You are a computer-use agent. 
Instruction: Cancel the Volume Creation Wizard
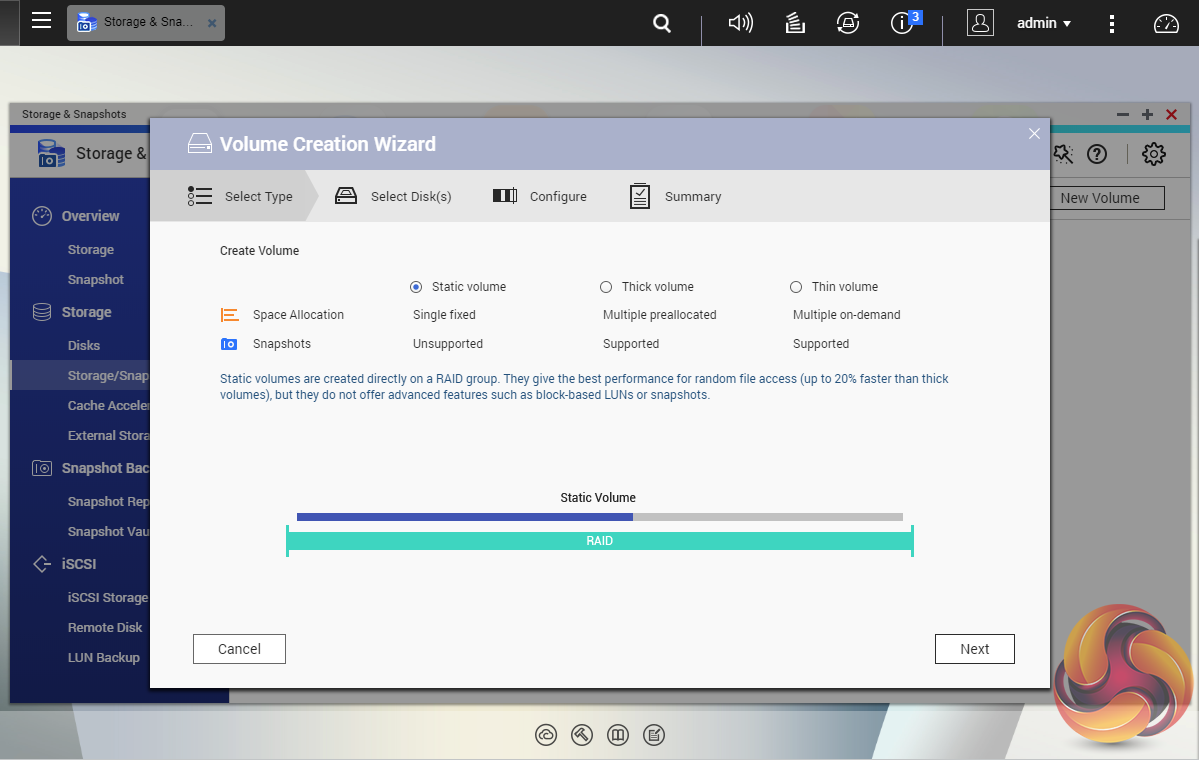239,648
